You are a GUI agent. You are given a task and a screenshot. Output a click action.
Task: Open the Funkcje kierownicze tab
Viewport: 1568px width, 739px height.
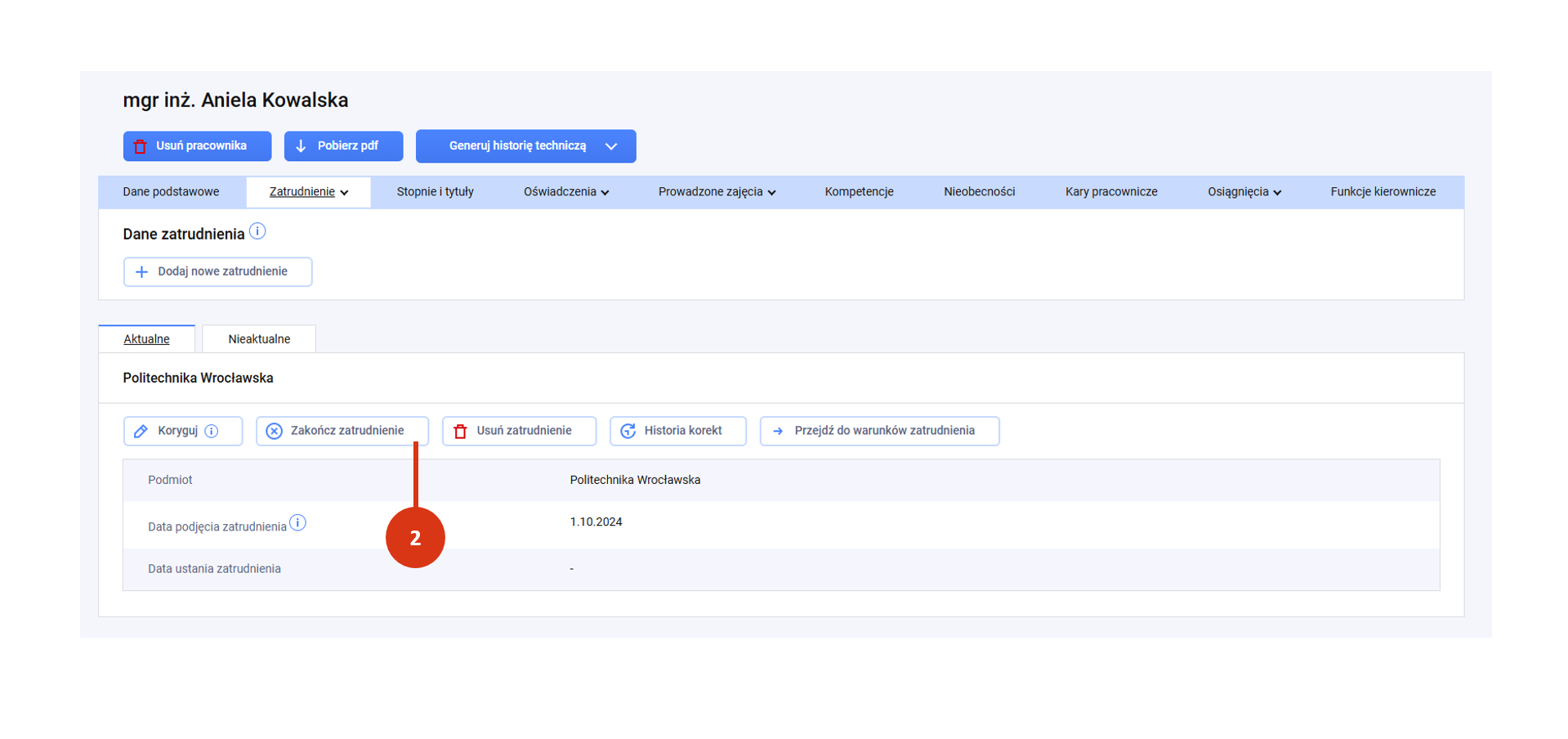(x=1383, y=192)
